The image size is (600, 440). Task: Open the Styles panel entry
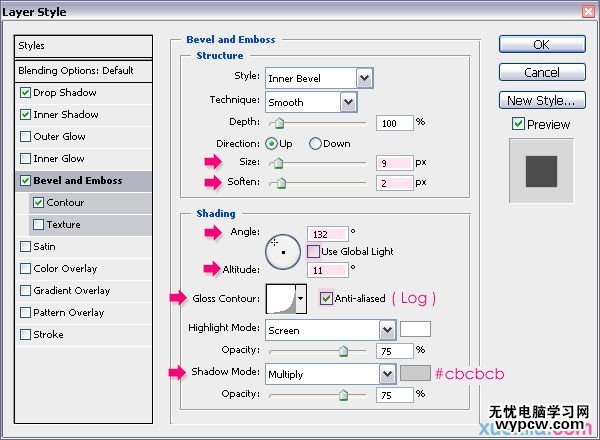point(83,46)
